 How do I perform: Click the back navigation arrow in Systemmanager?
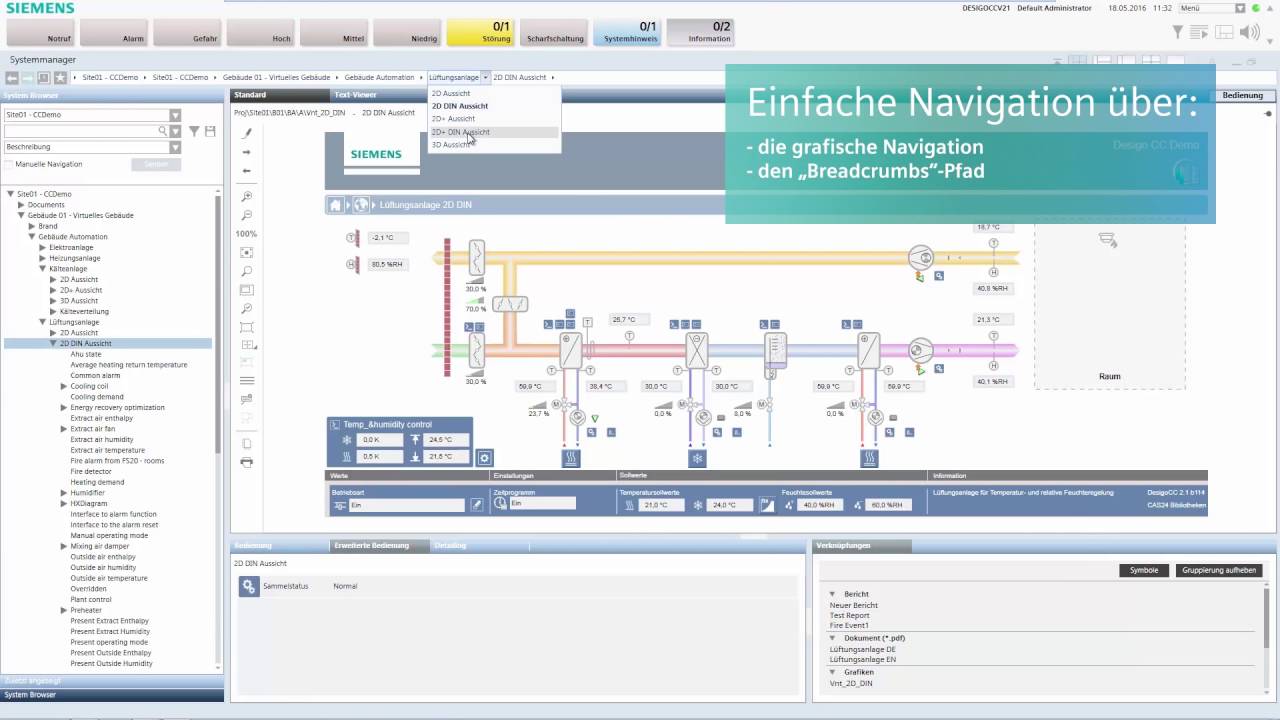pos(12,77)
